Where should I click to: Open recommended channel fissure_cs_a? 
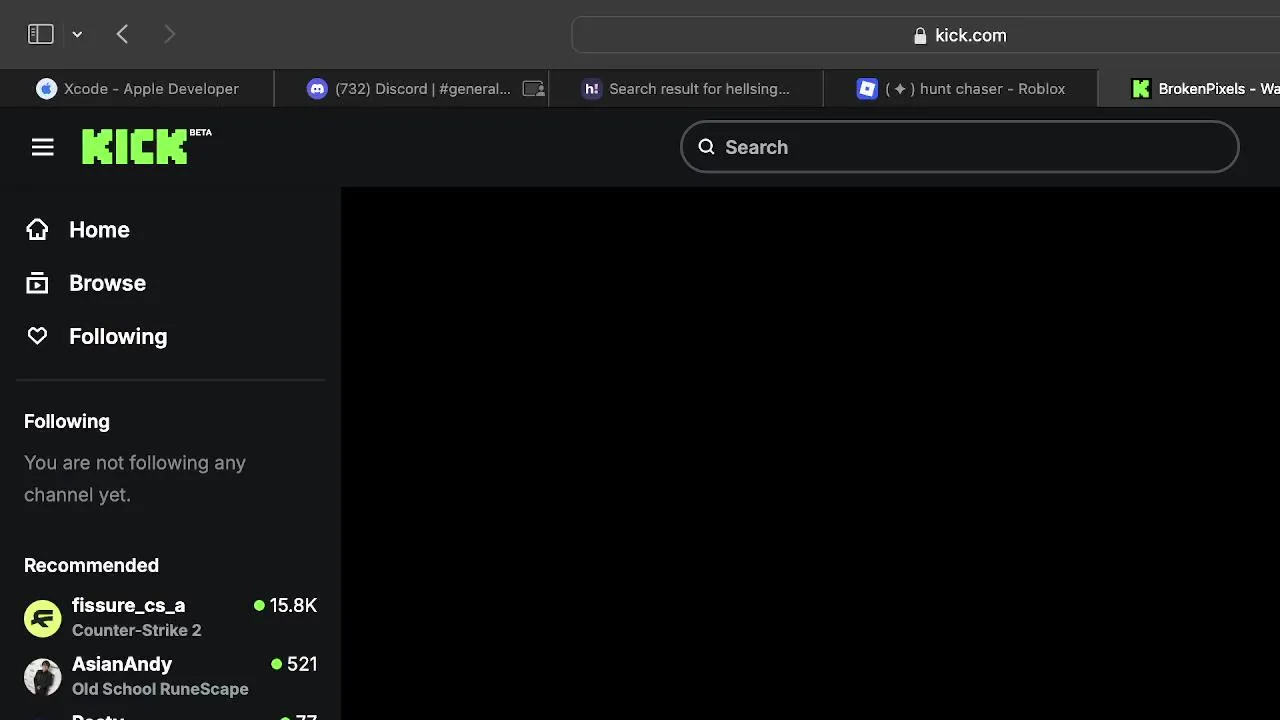[170, 617]
